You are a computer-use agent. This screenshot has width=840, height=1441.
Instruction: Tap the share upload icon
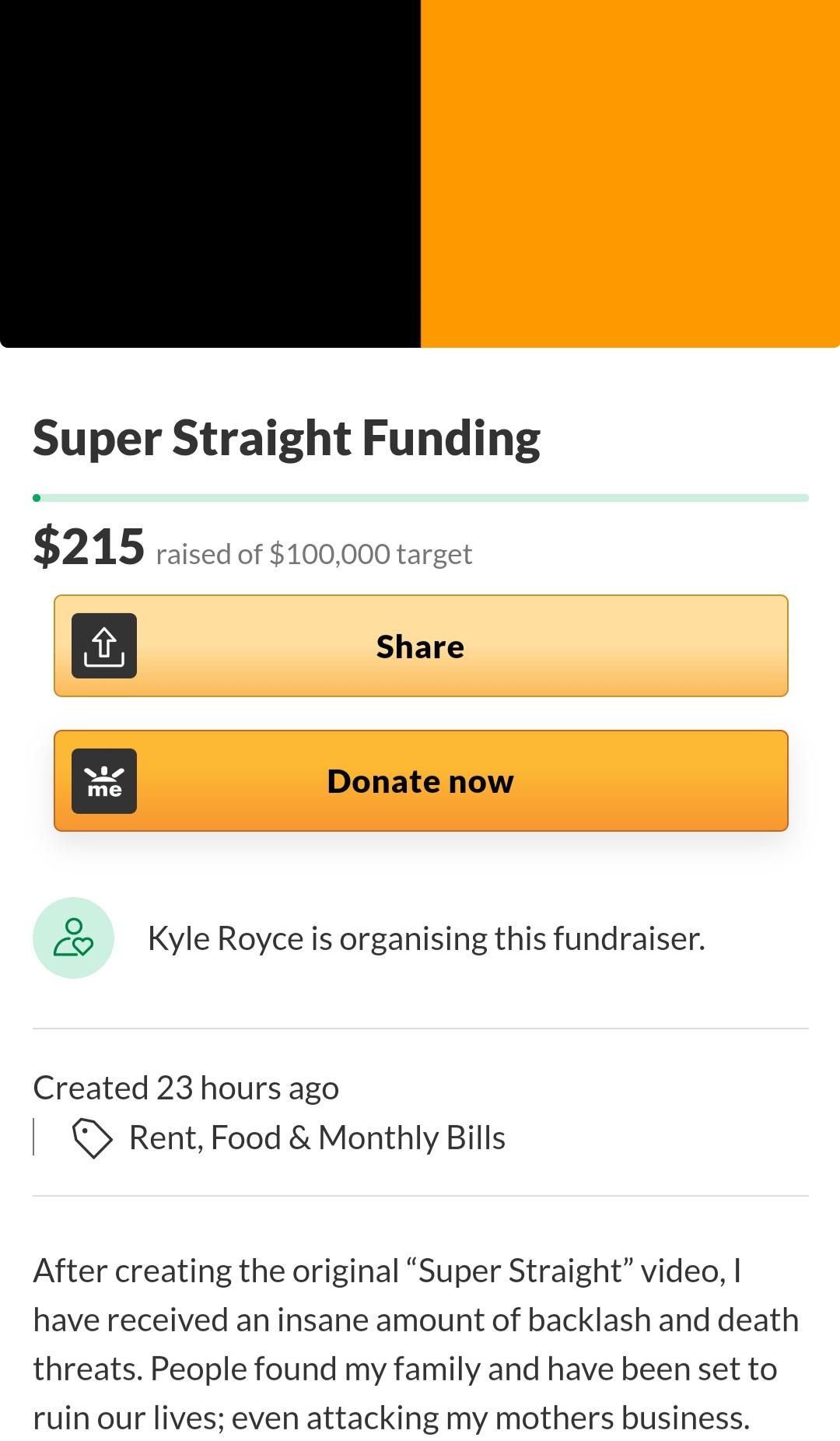point(104,646)
